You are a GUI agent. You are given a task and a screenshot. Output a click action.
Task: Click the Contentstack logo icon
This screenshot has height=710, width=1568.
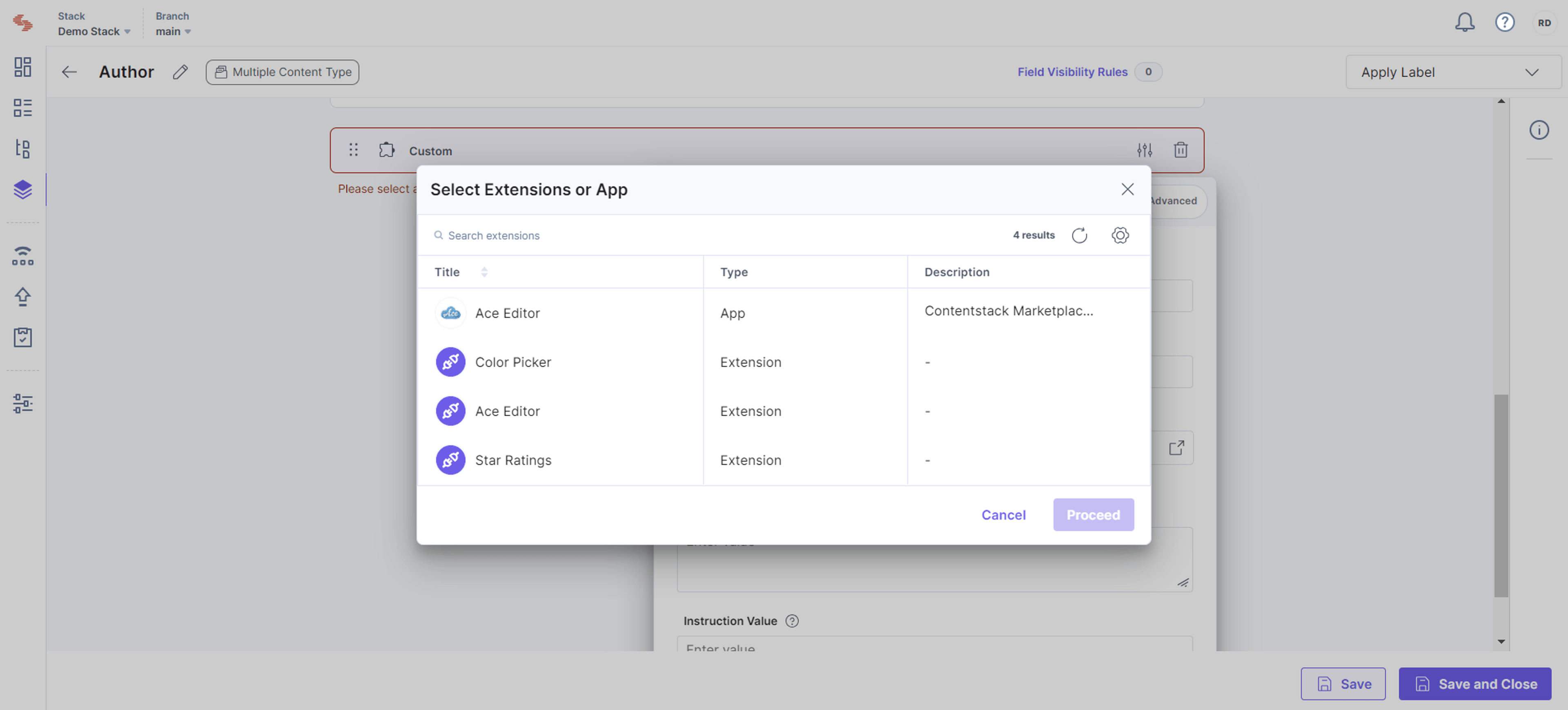point(22,23)
